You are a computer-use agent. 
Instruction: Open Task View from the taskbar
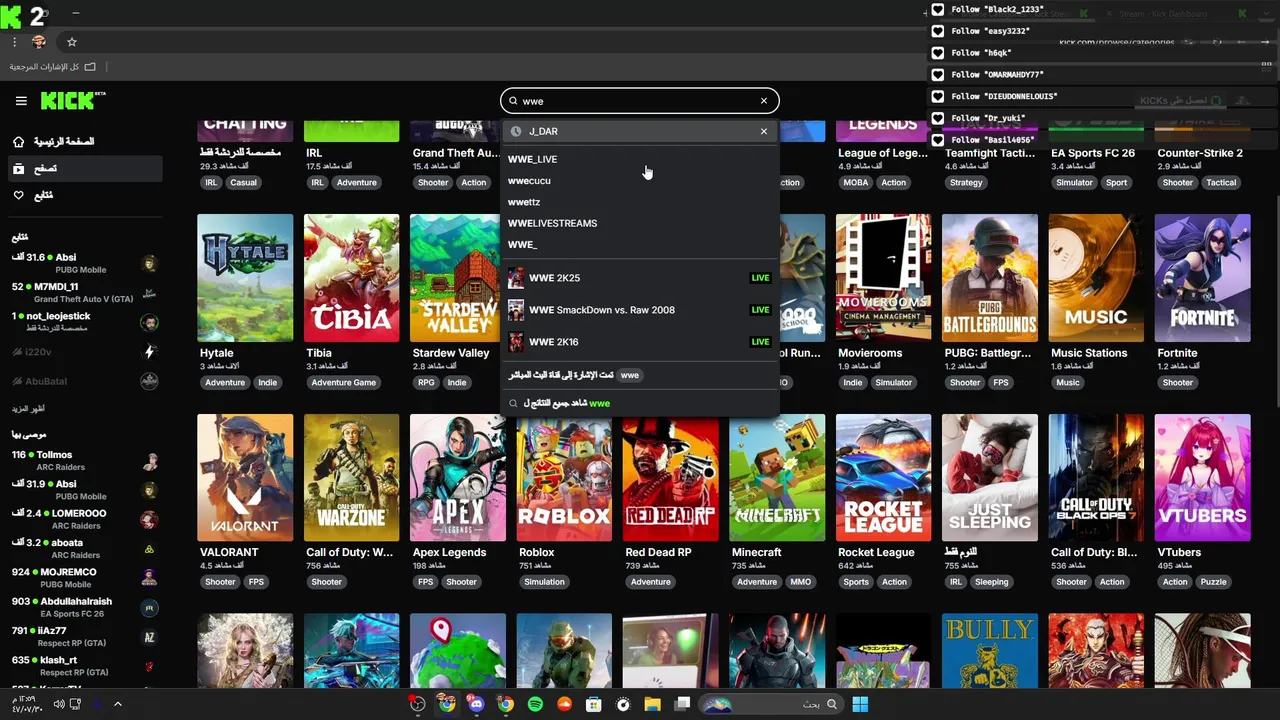click(x=682, y=704)
